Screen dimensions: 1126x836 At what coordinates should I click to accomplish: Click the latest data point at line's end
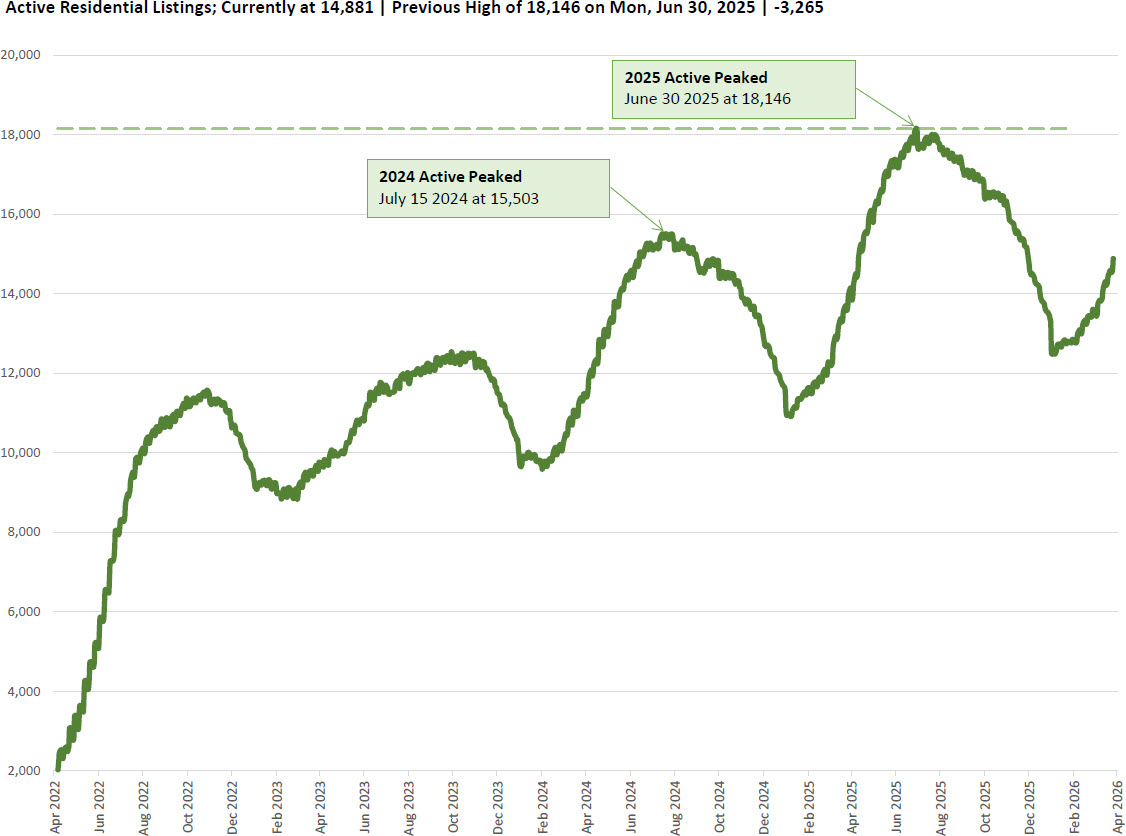pyautogui.click(x=1113, y=259)
